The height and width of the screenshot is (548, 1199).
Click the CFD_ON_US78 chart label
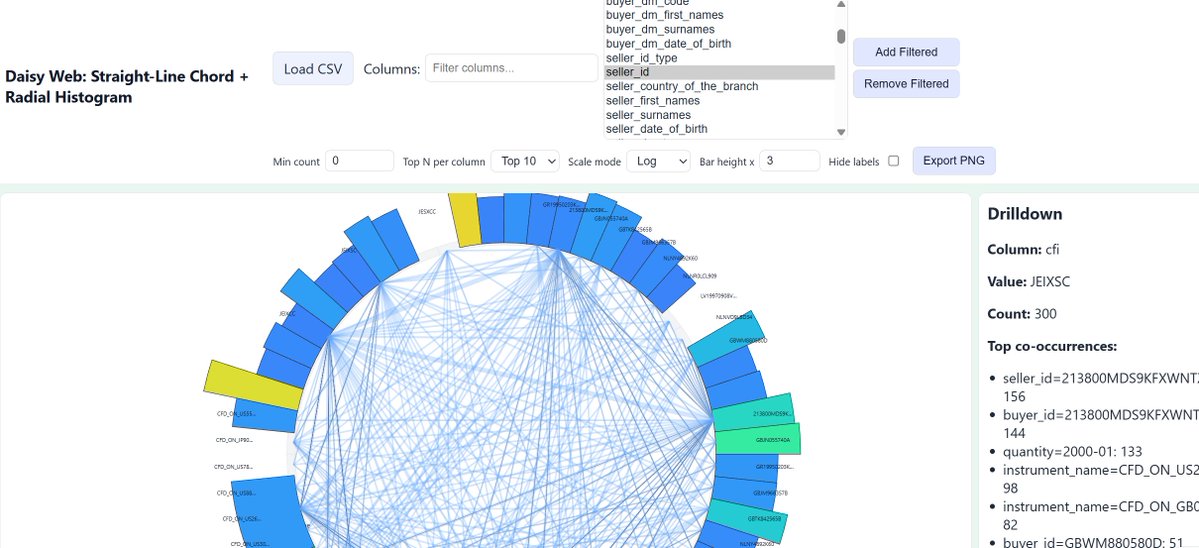233,466
